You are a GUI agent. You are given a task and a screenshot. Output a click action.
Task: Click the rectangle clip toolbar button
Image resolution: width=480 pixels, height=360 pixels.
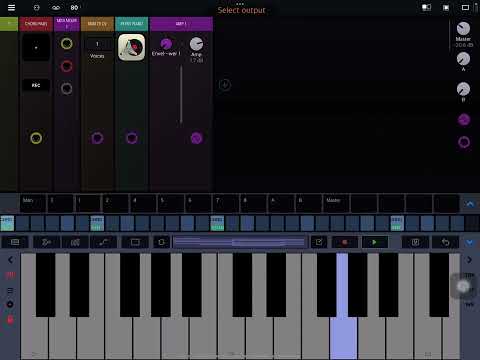[x=135, y=242]
